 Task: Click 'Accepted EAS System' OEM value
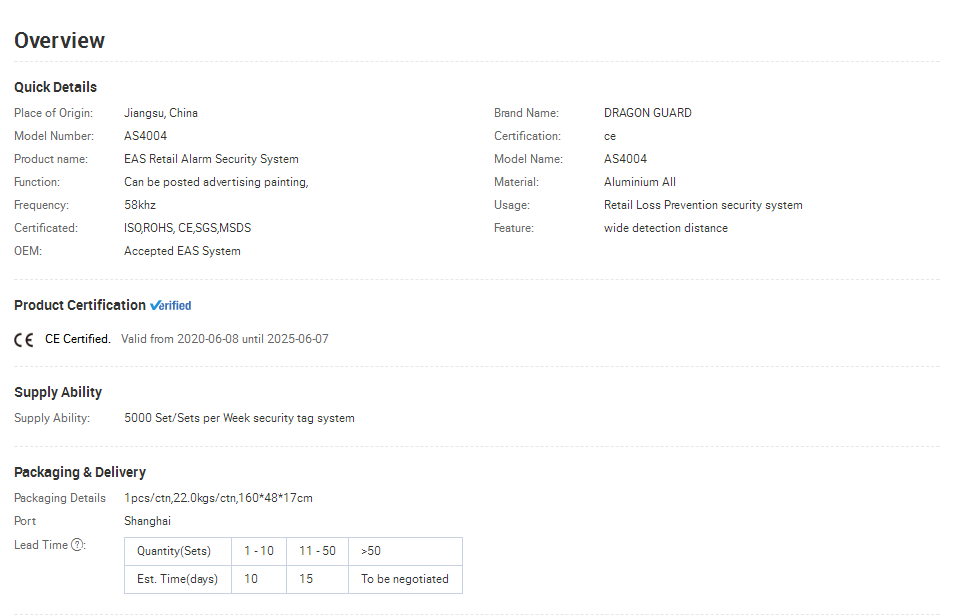pos(182,252)
